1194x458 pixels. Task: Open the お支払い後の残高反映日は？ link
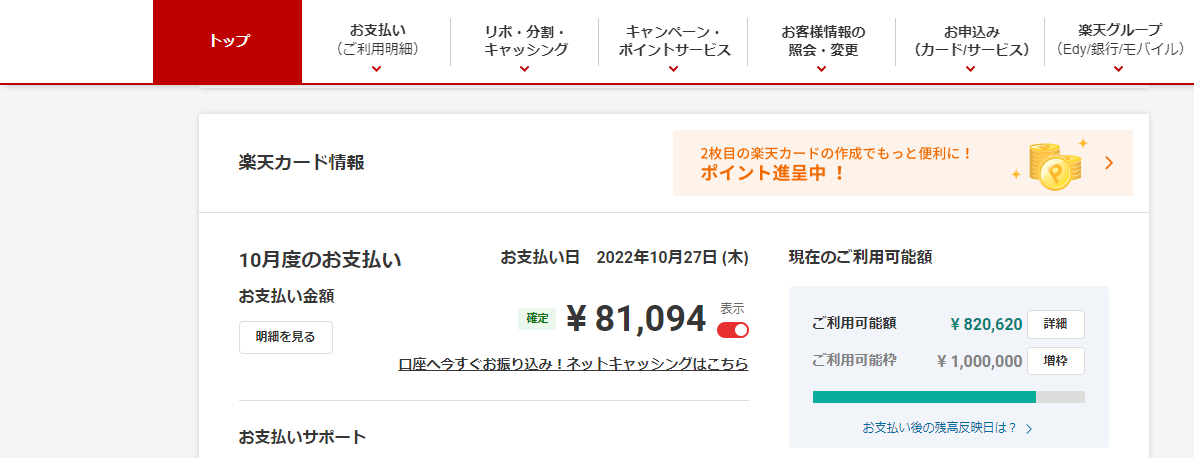click(x=940, y=428)
